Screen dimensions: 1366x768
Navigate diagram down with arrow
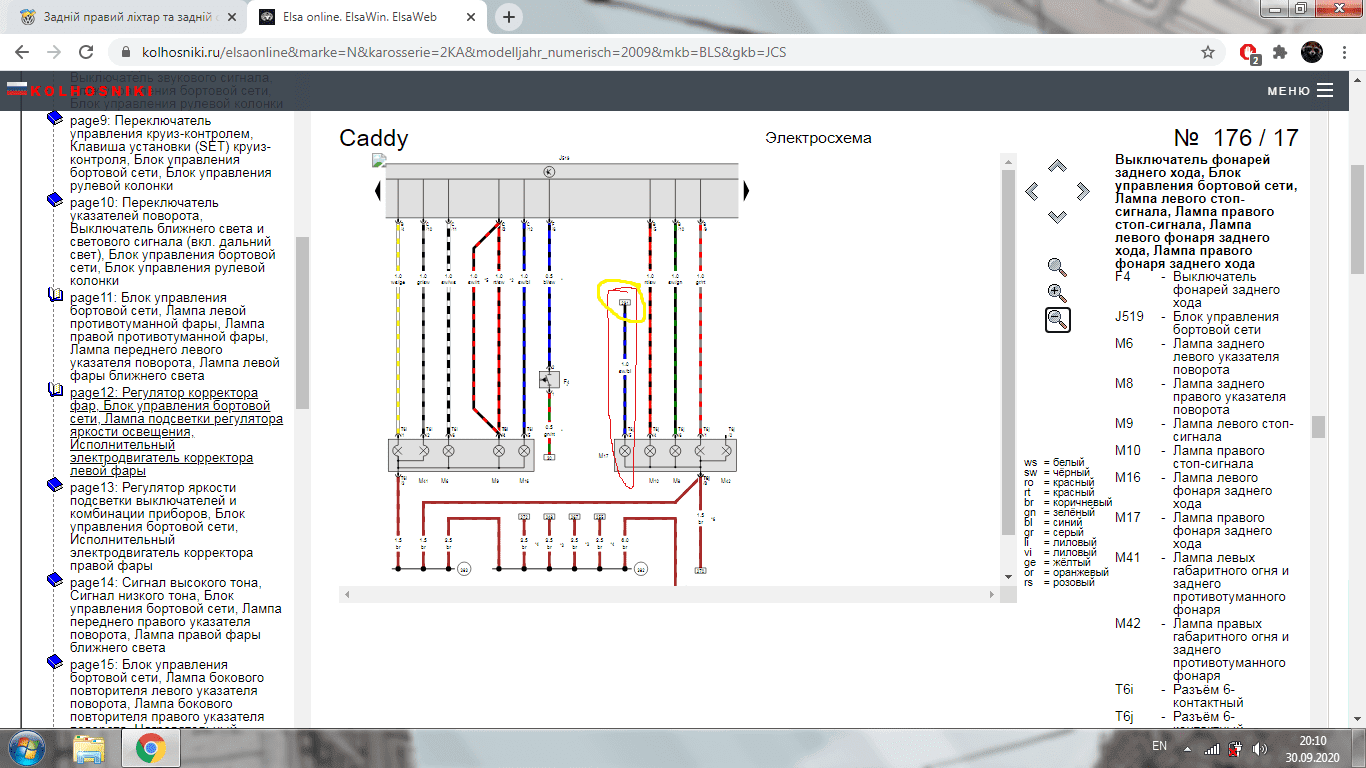[x=1057, y=216]
